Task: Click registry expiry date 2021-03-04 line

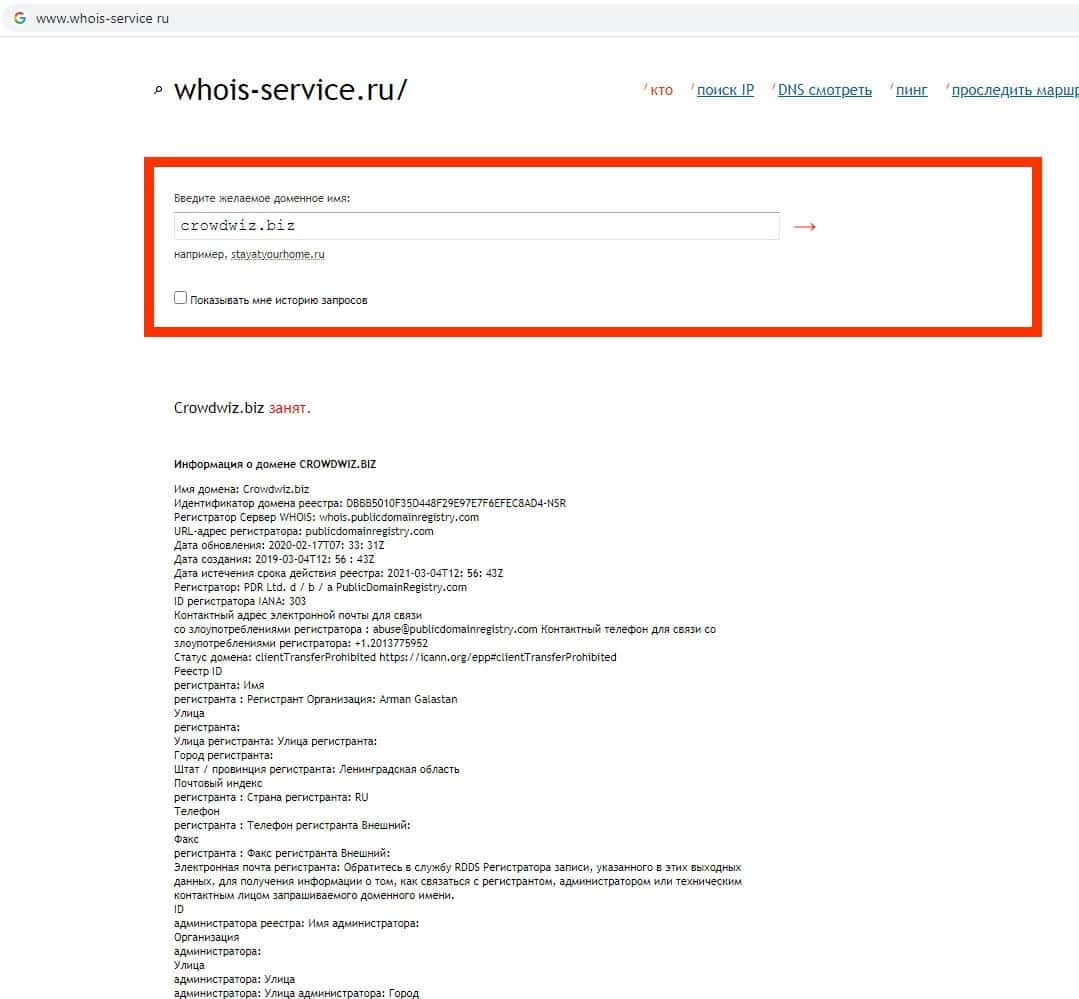Action: tap(339, 573)
